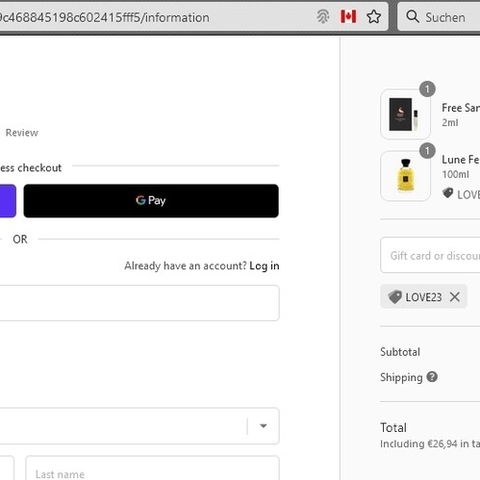
Task: Click the search magnifier icon
Action: [x=412, y=16]
